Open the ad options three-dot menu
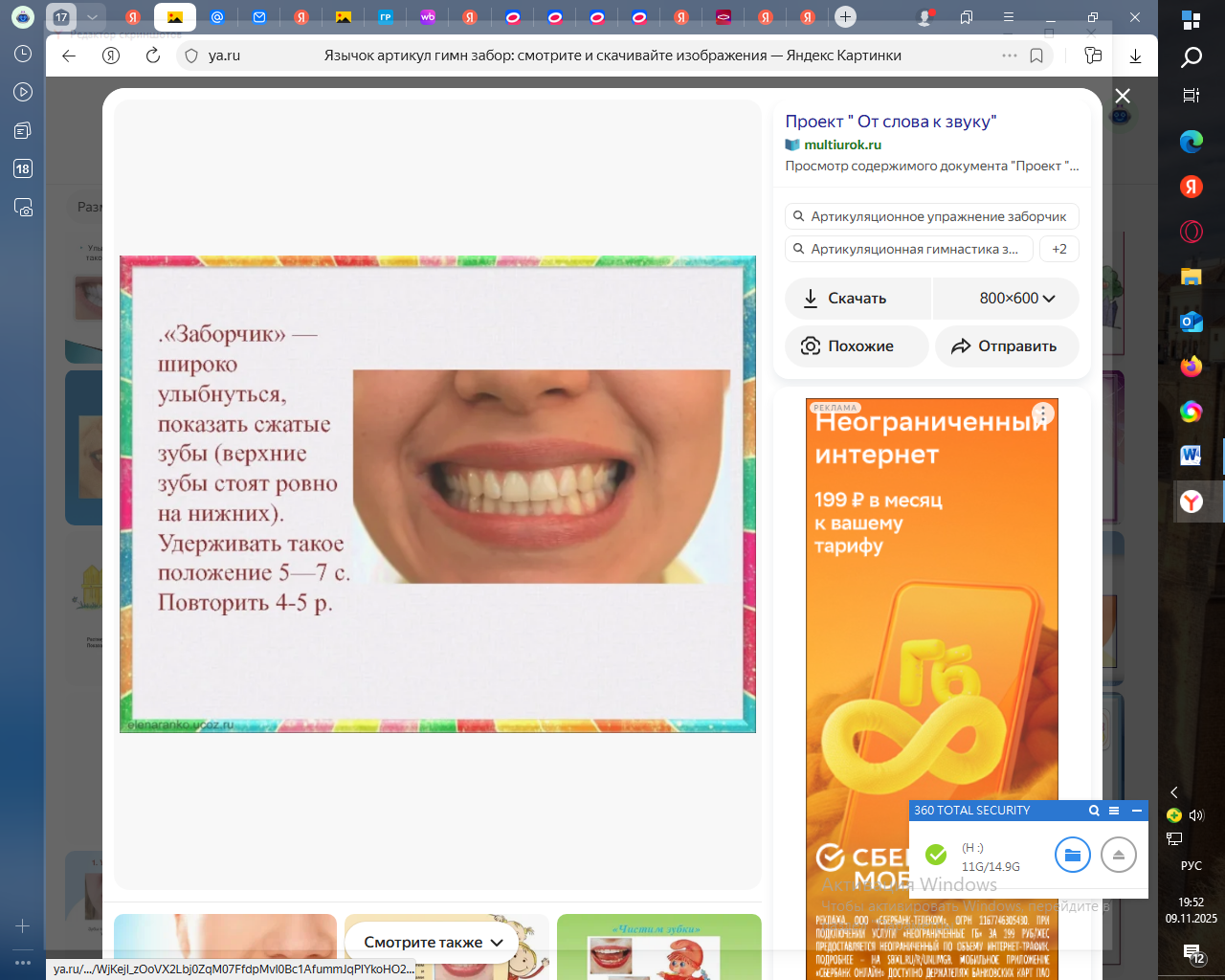The width and height of the screenshot is (1225, 980). [x=1043, y=413]
